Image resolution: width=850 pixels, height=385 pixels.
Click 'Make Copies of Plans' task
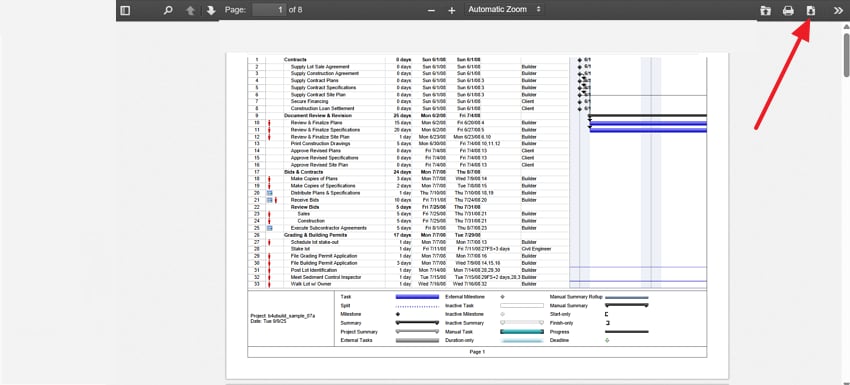314,178
